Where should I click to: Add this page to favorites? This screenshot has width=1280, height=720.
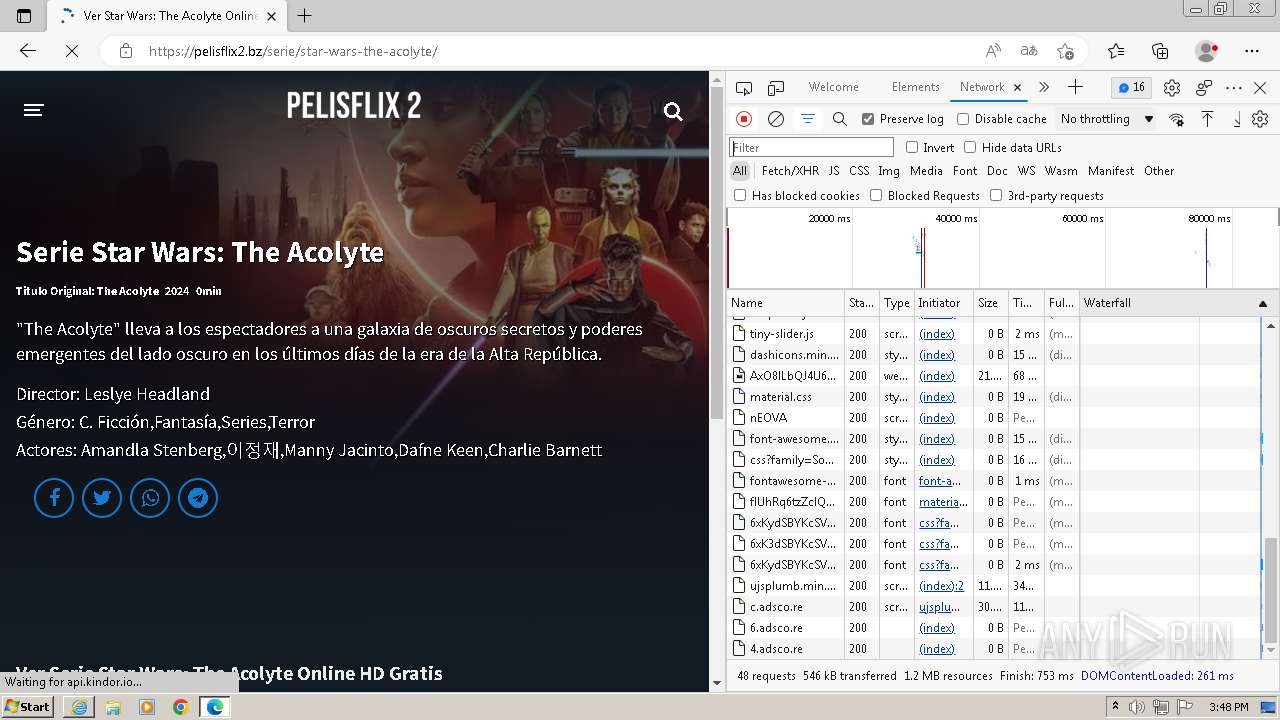pyautogui.click(x=1065, y=51)
